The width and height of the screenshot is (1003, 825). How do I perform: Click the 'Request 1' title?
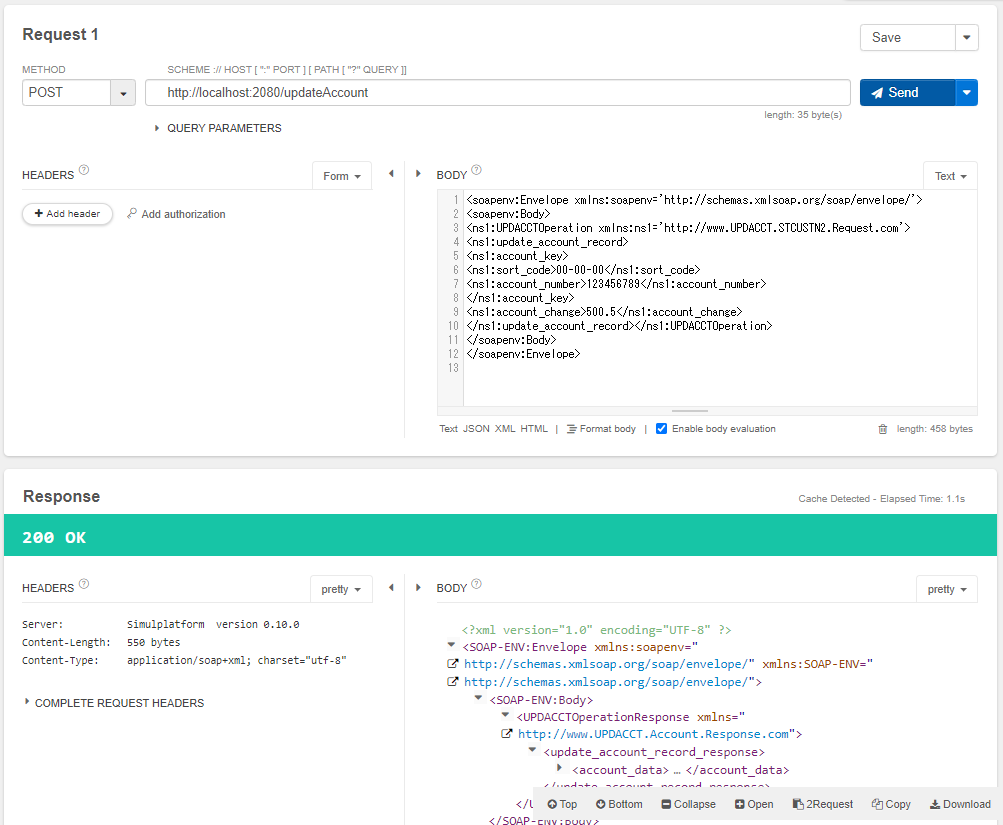click(x=60, y=35)
